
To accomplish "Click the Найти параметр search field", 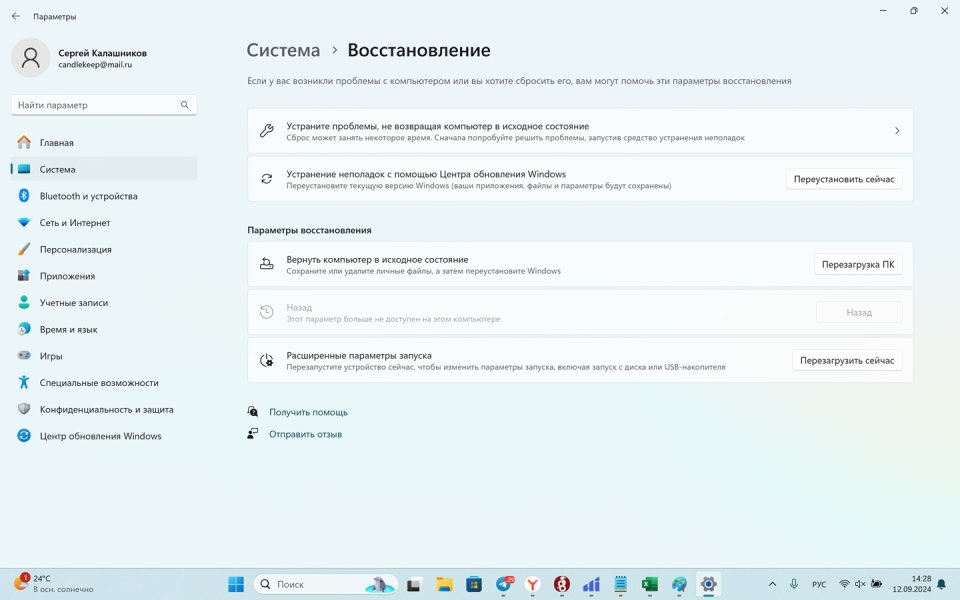I will [x=95, y=105].
